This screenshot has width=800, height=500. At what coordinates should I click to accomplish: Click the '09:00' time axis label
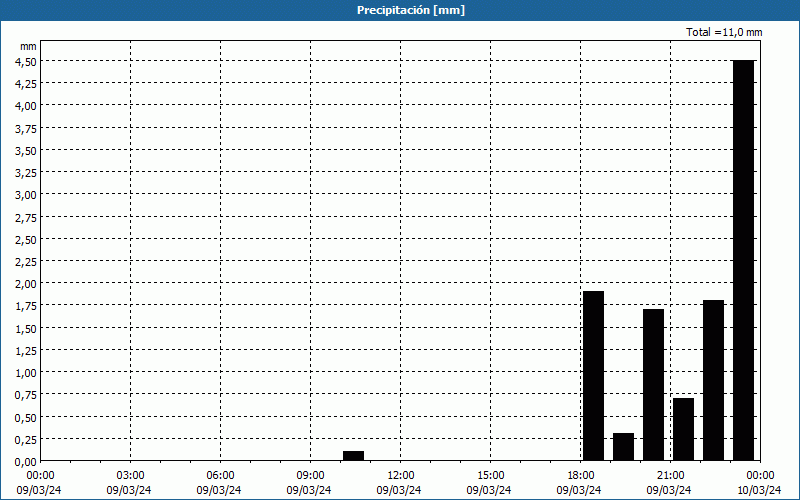tap(310, 476)
